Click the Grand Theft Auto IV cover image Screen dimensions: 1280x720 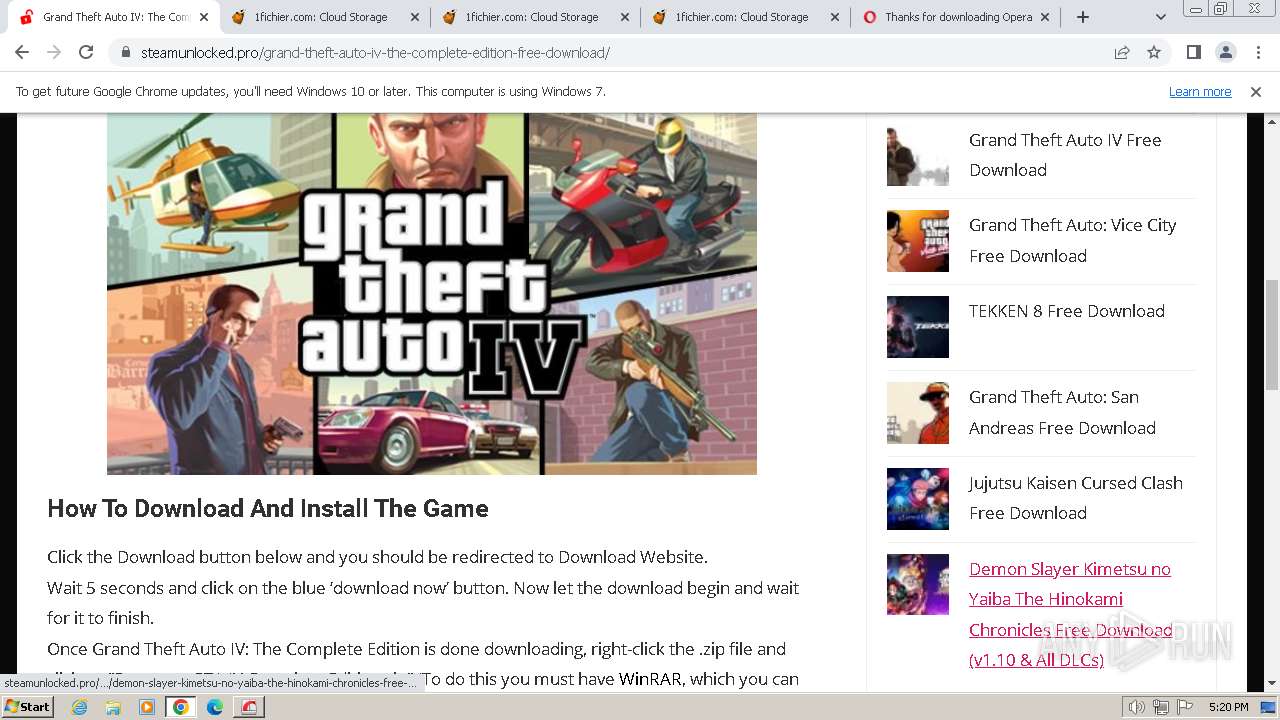tap(432, 294)
